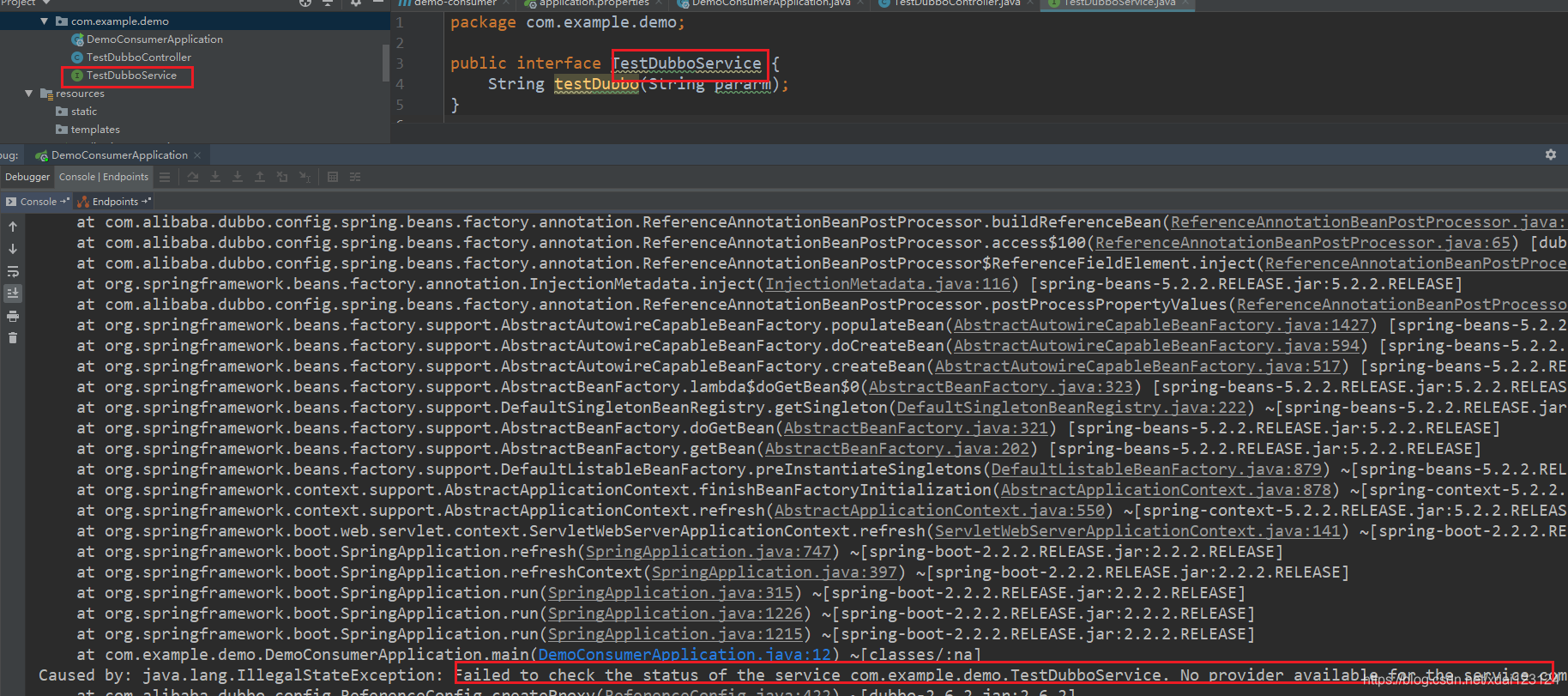Switch to the Console | Endpoints tab

(x=104, y=177)
